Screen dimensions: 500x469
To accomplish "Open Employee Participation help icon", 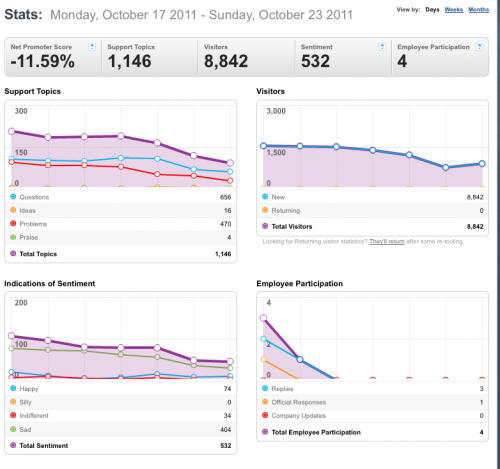I will (479, 47).
